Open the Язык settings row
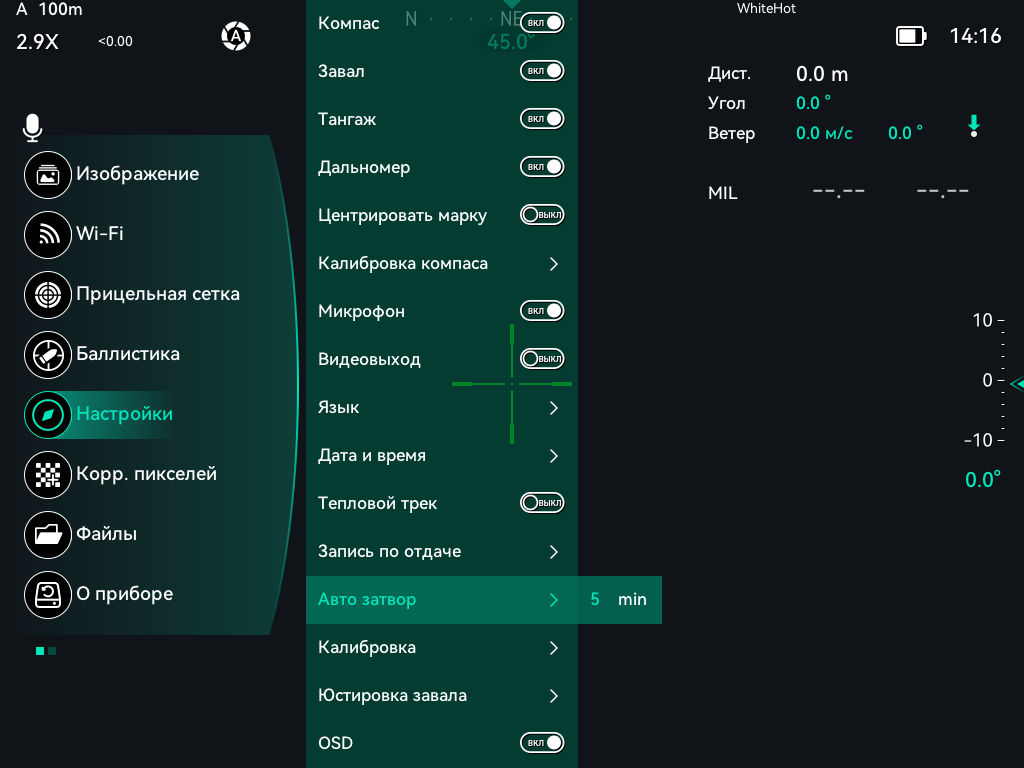The width and height of the screenshot is (1024, 768). (x=442, y=408)
